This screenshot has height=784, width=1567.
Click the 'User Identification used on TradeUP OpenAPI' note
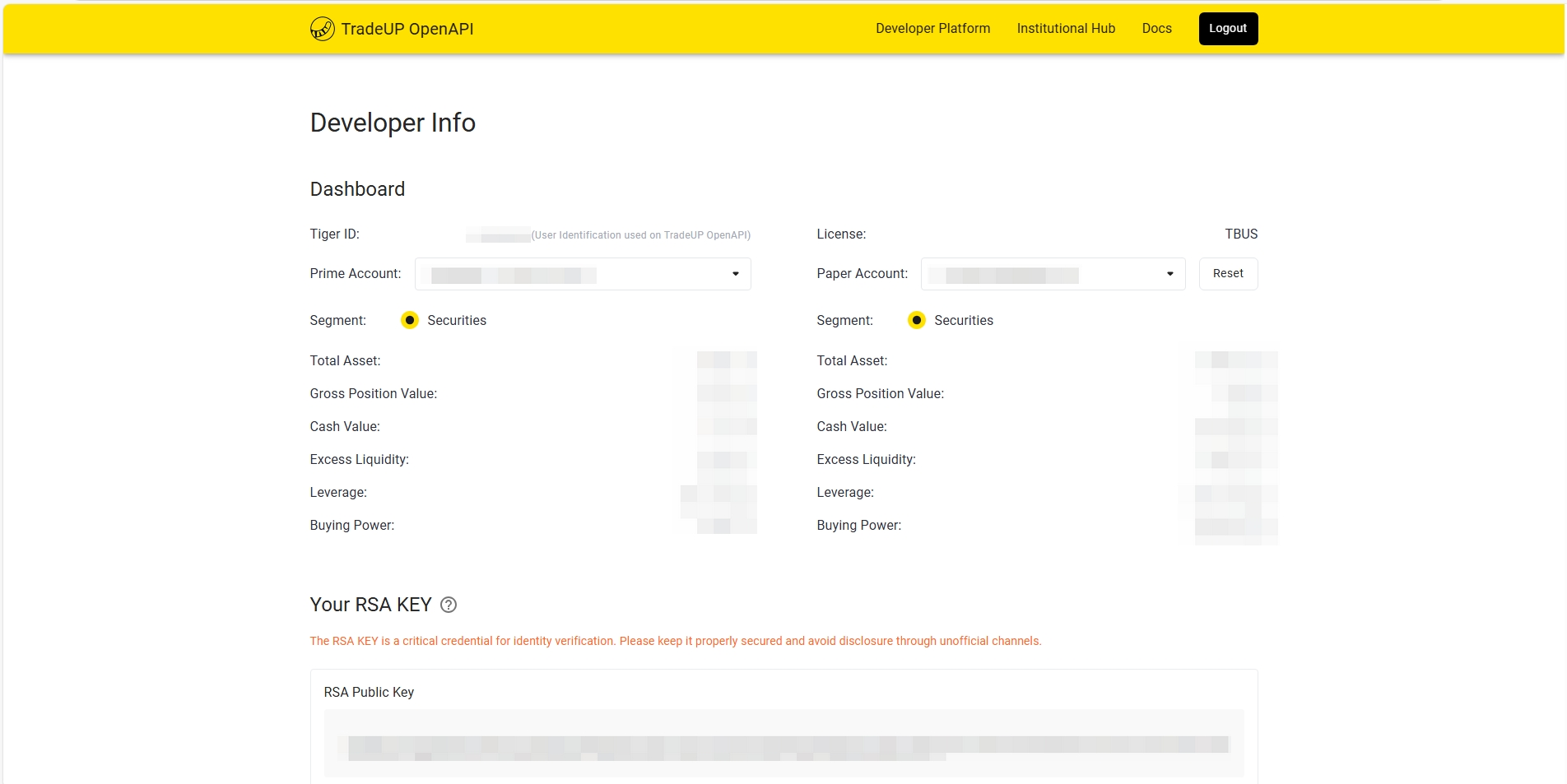641,235
